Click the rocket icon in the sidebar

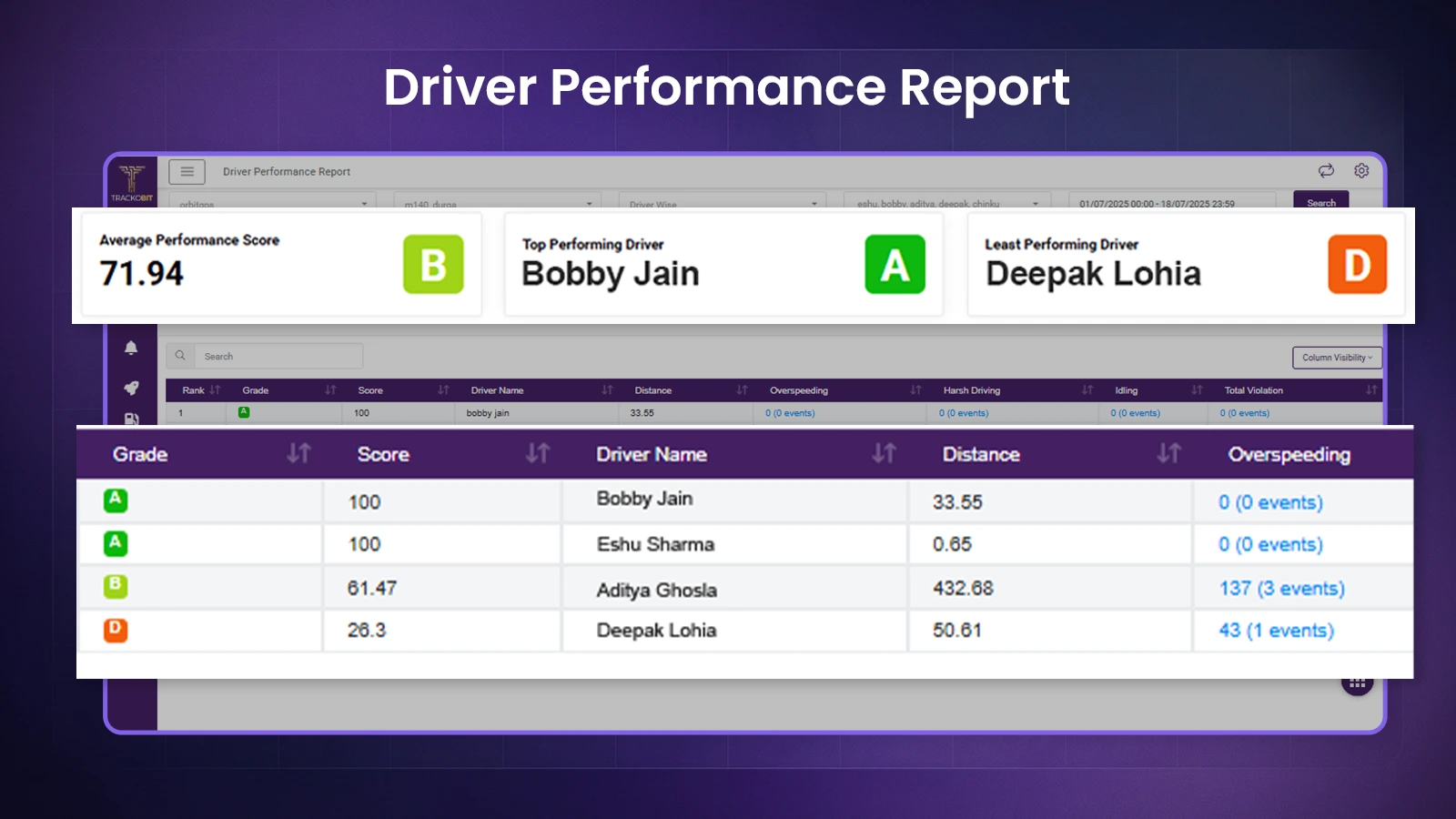[x=131, y=388]
